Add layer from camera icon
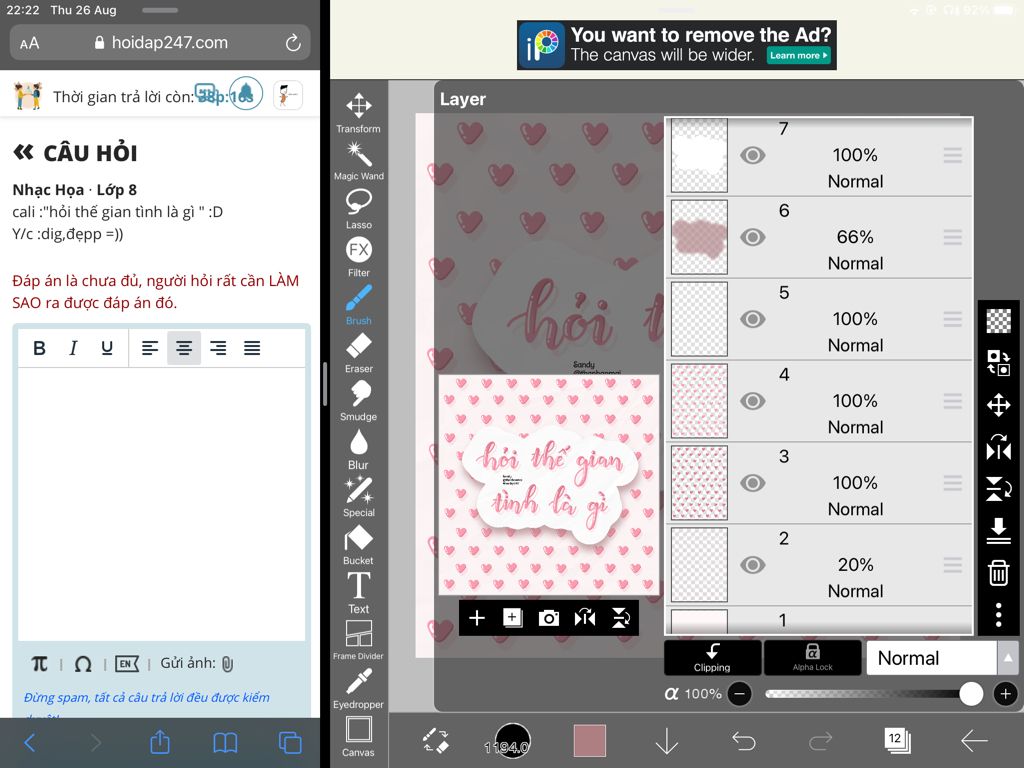The image size is (1024, 768). pyautogui.click(x=549, y=618)
